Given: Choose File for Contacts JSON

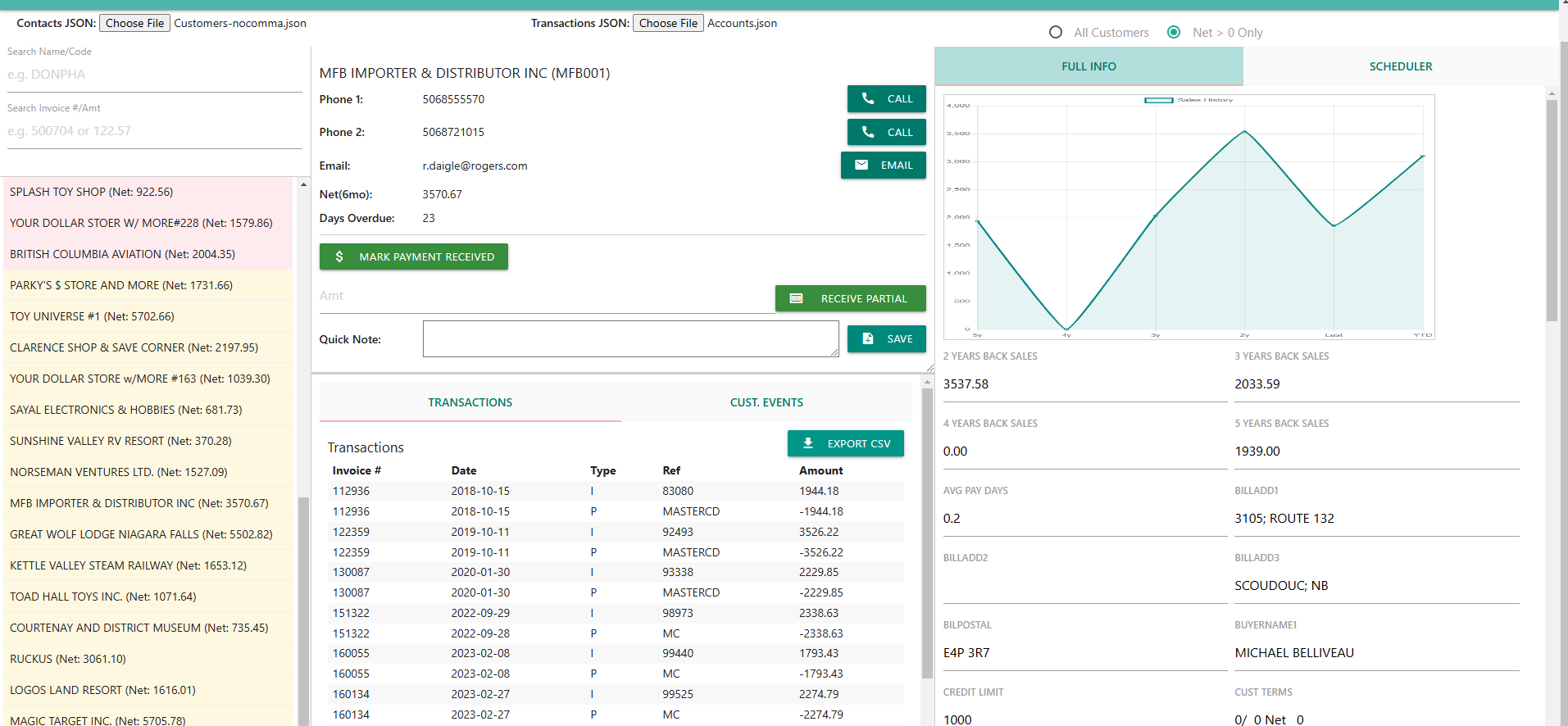Looking at the screenshot, I should pyautogui.click(x=134, y=23).
